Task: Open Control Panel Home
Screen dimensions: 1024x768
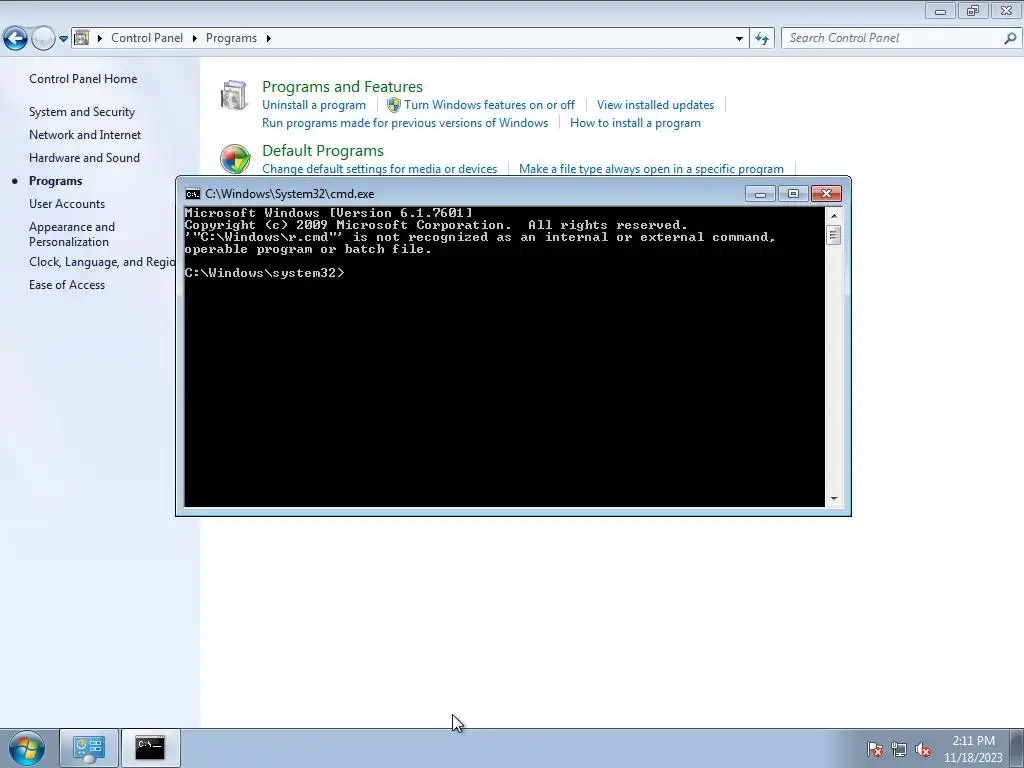Action: point(83,79)
